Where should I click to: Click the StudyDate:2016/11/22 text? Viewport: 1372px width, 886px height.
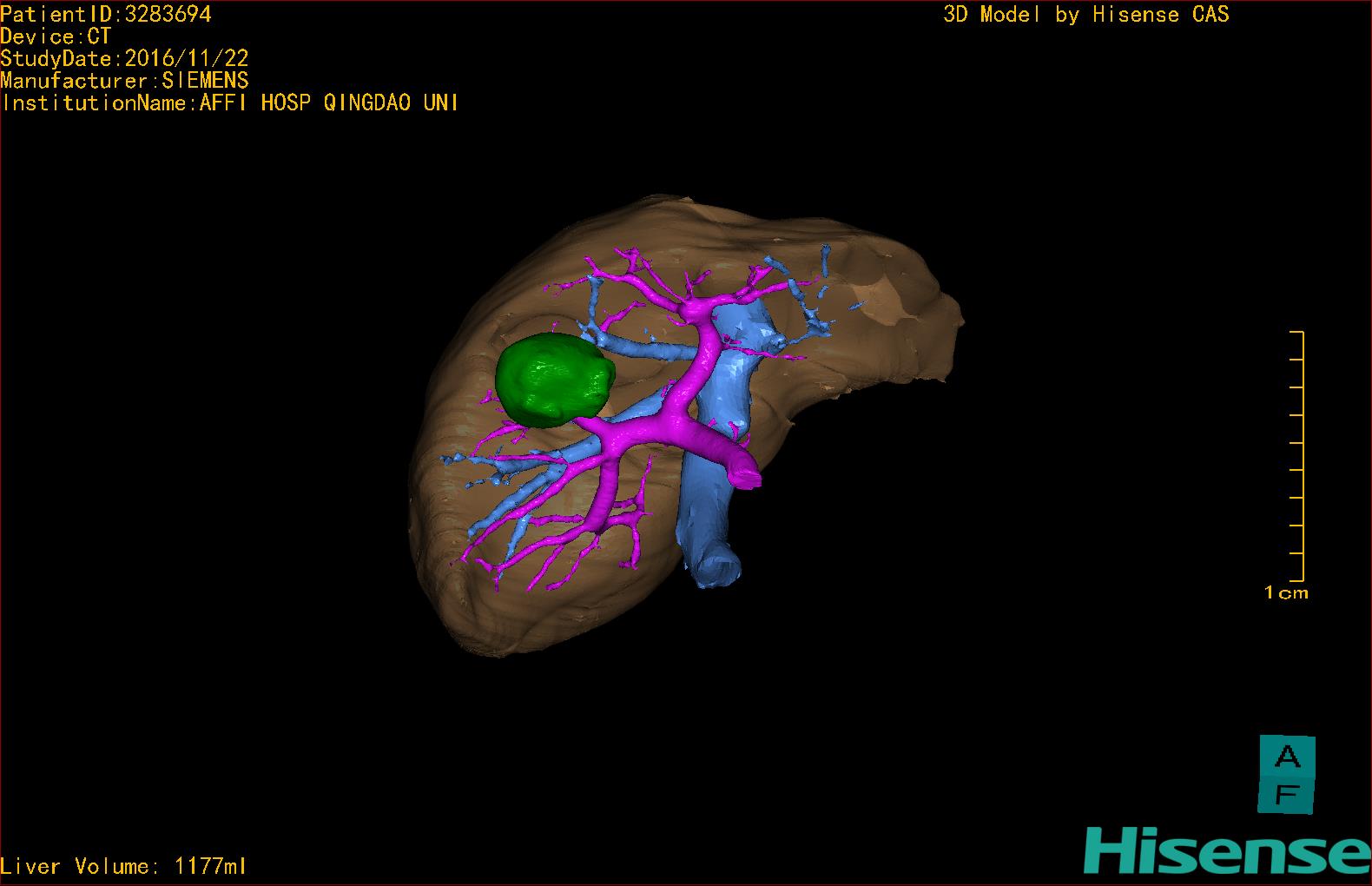124,58
